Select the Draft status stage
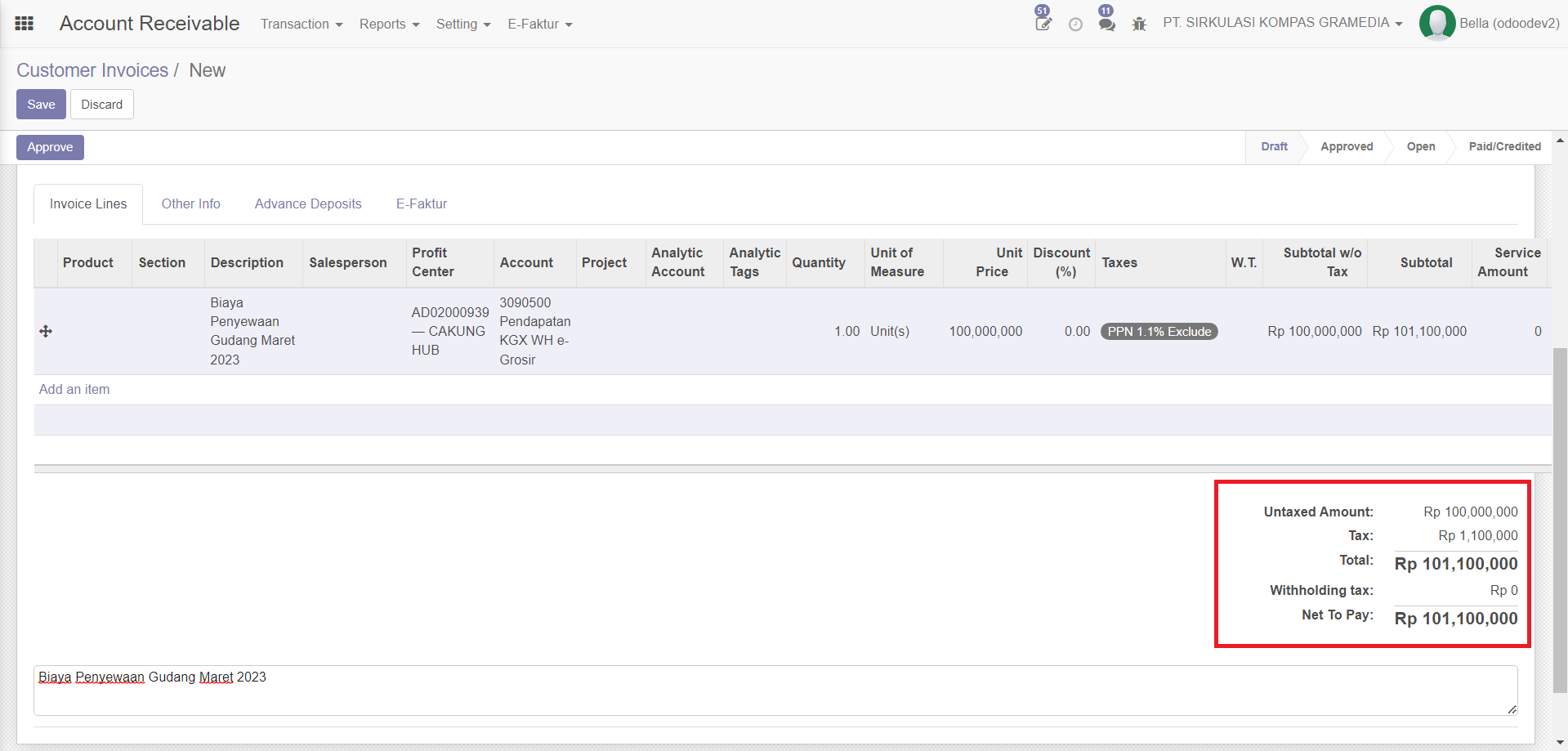 pos(1274,147)
